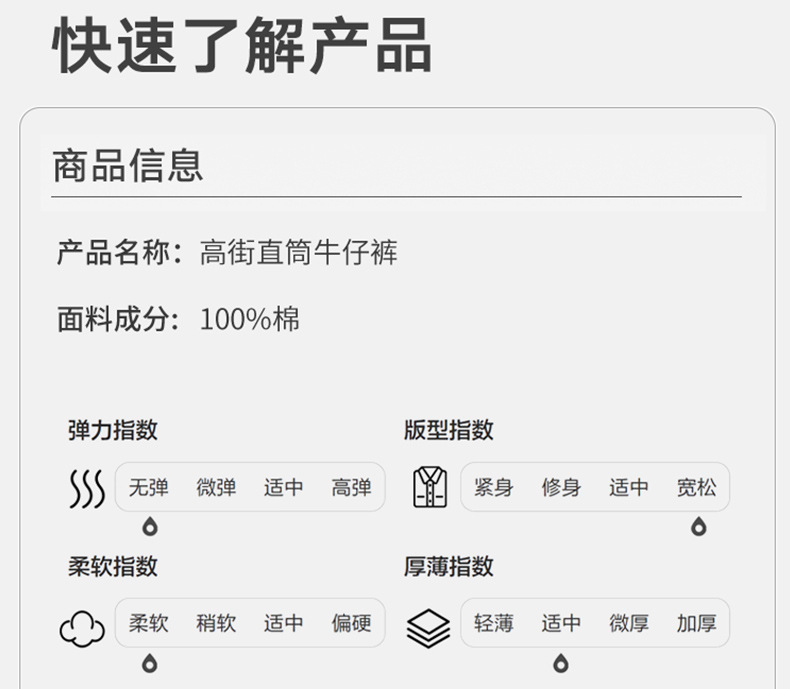The width and height of the screenshot is (790, 689).
Task: Select 柔软 in softness scale
Action: pyautogui.click(x=149, y=624)
